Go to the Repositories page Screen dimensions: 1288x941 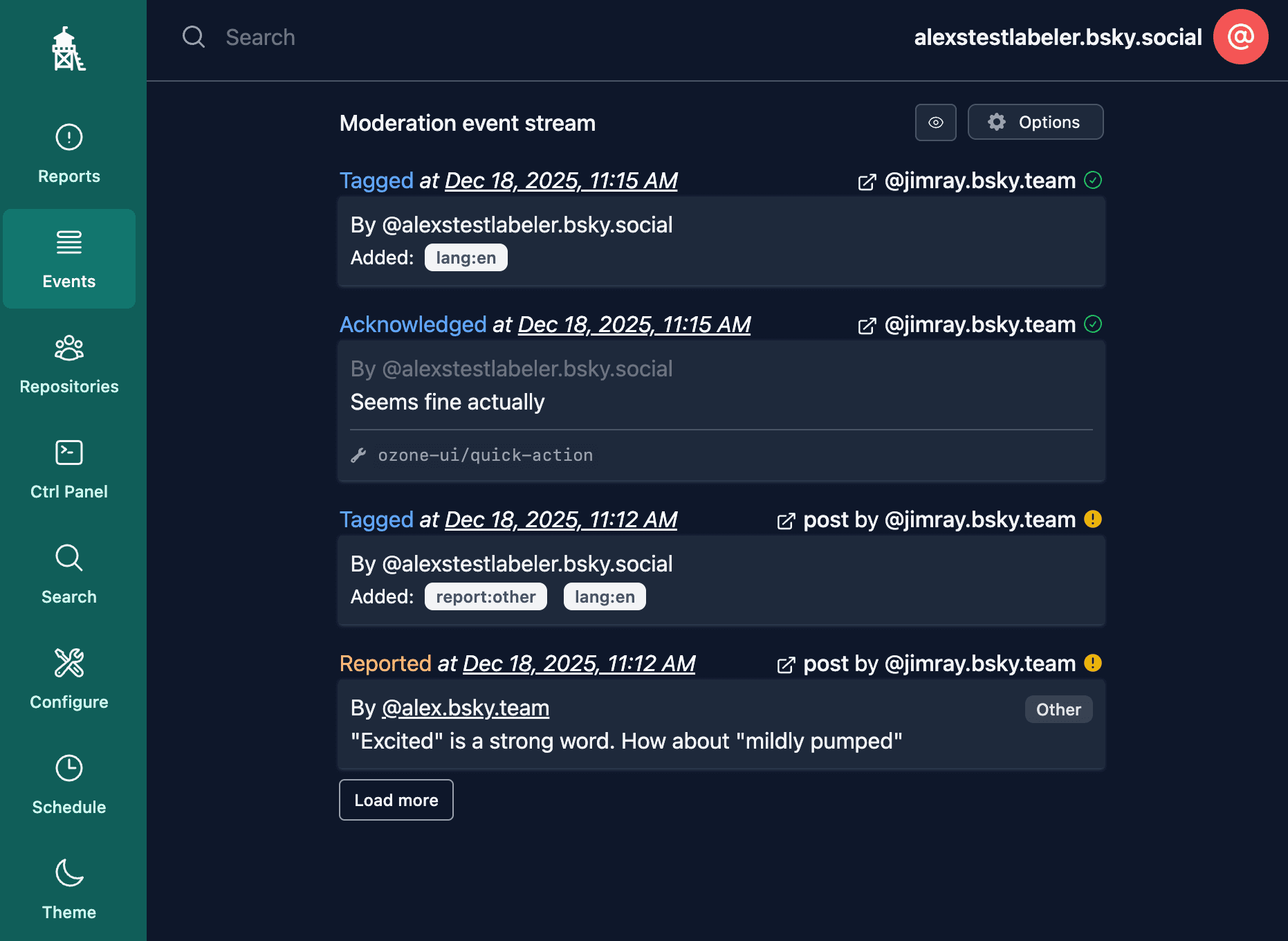(x=69, y=364)
